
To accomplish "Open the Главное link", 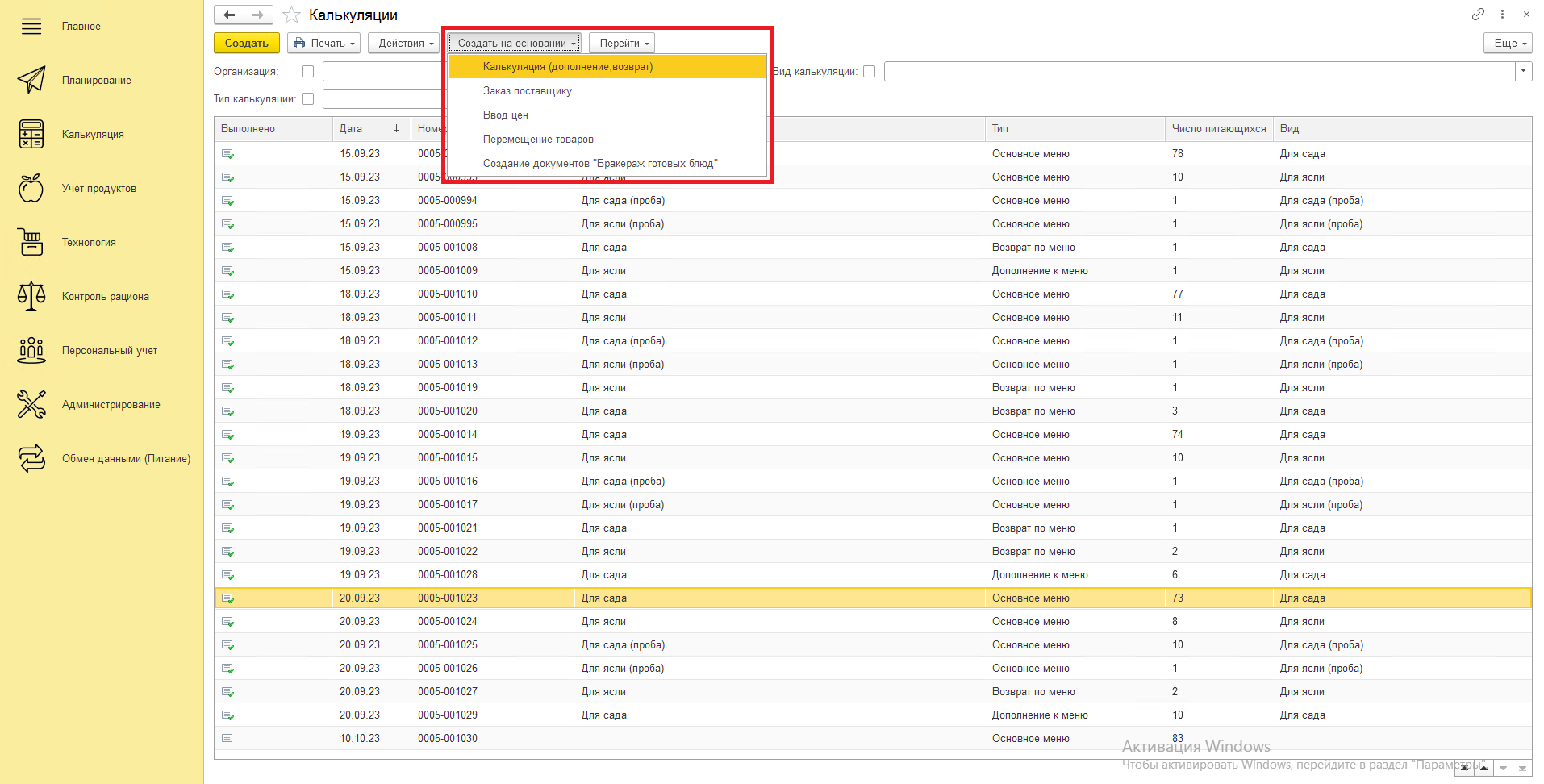I will click(81, 27).
